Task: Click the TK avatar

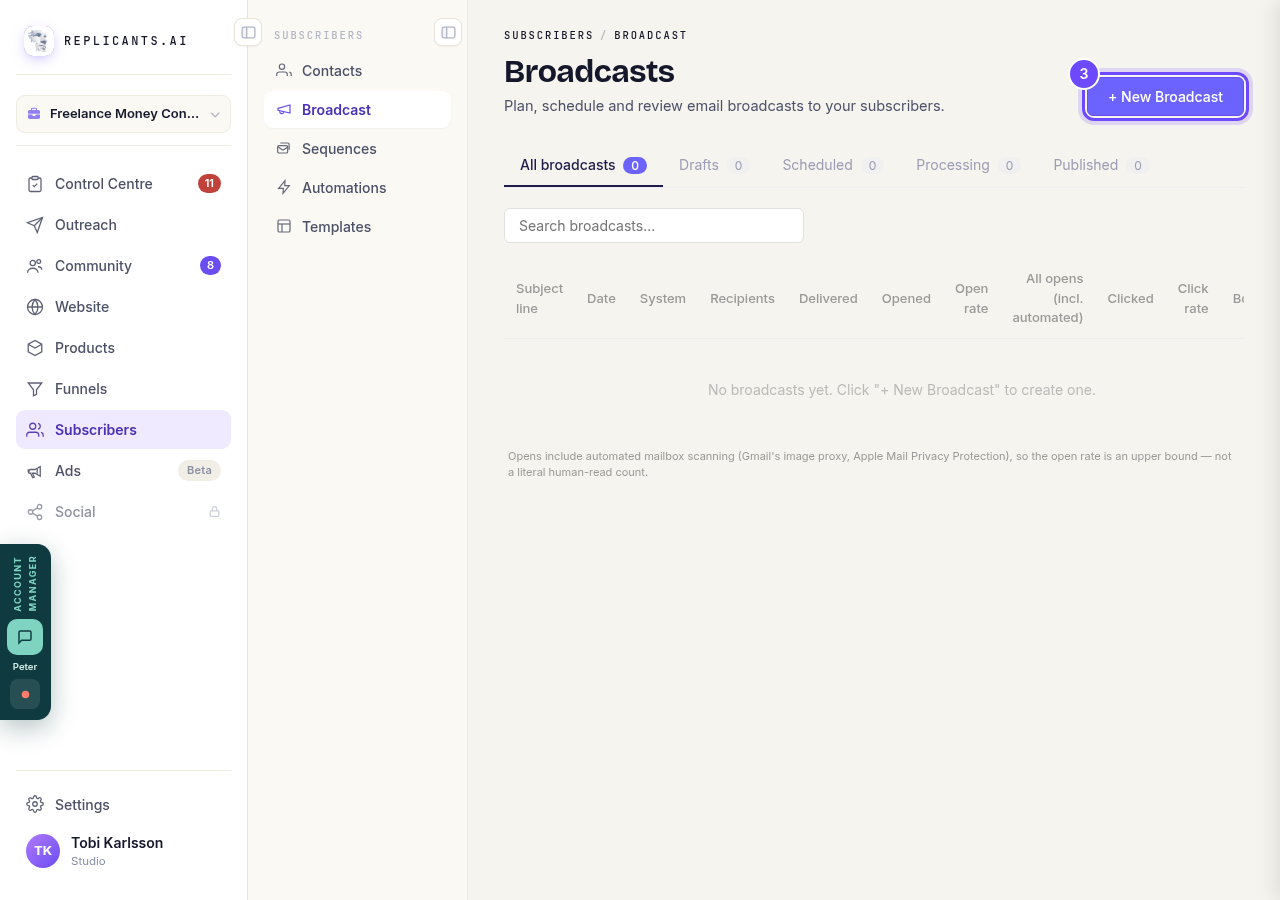Action: (x=43, y=851)
